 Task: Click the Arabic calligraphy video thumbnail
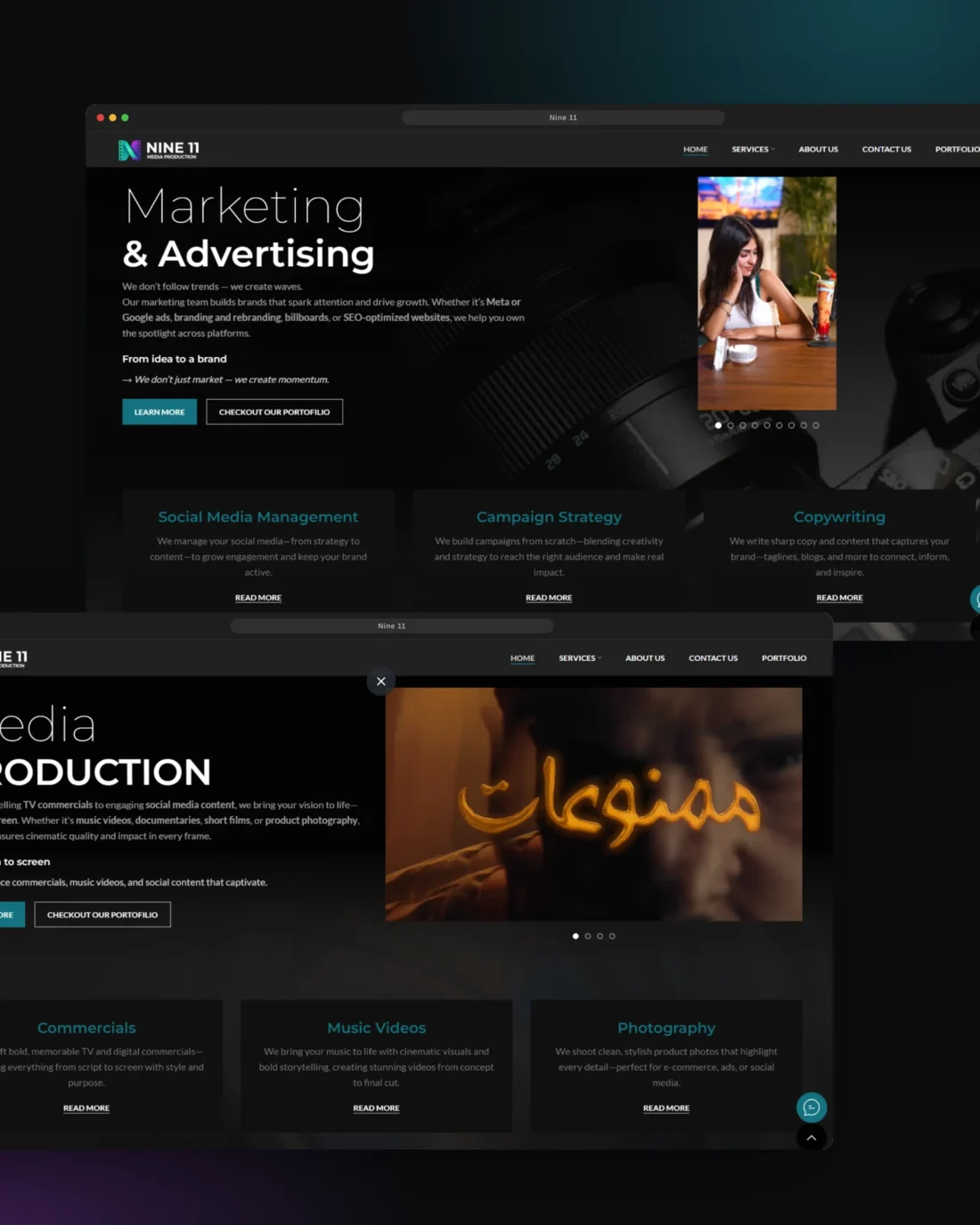593,804
